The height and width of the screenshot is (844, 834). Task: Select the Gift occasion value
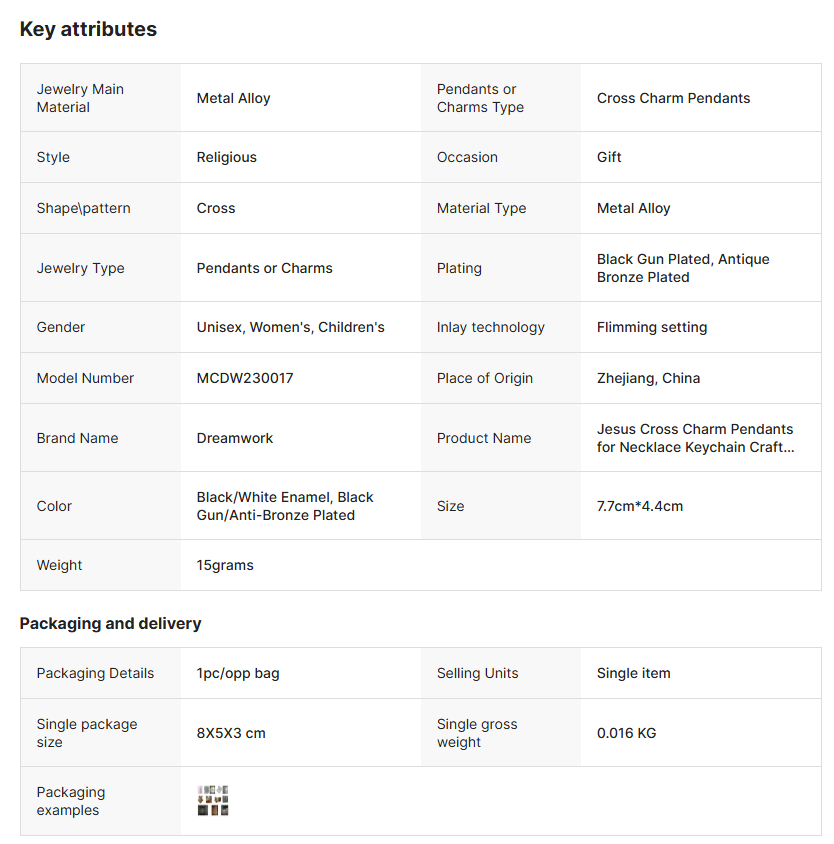tap(609, 157)
